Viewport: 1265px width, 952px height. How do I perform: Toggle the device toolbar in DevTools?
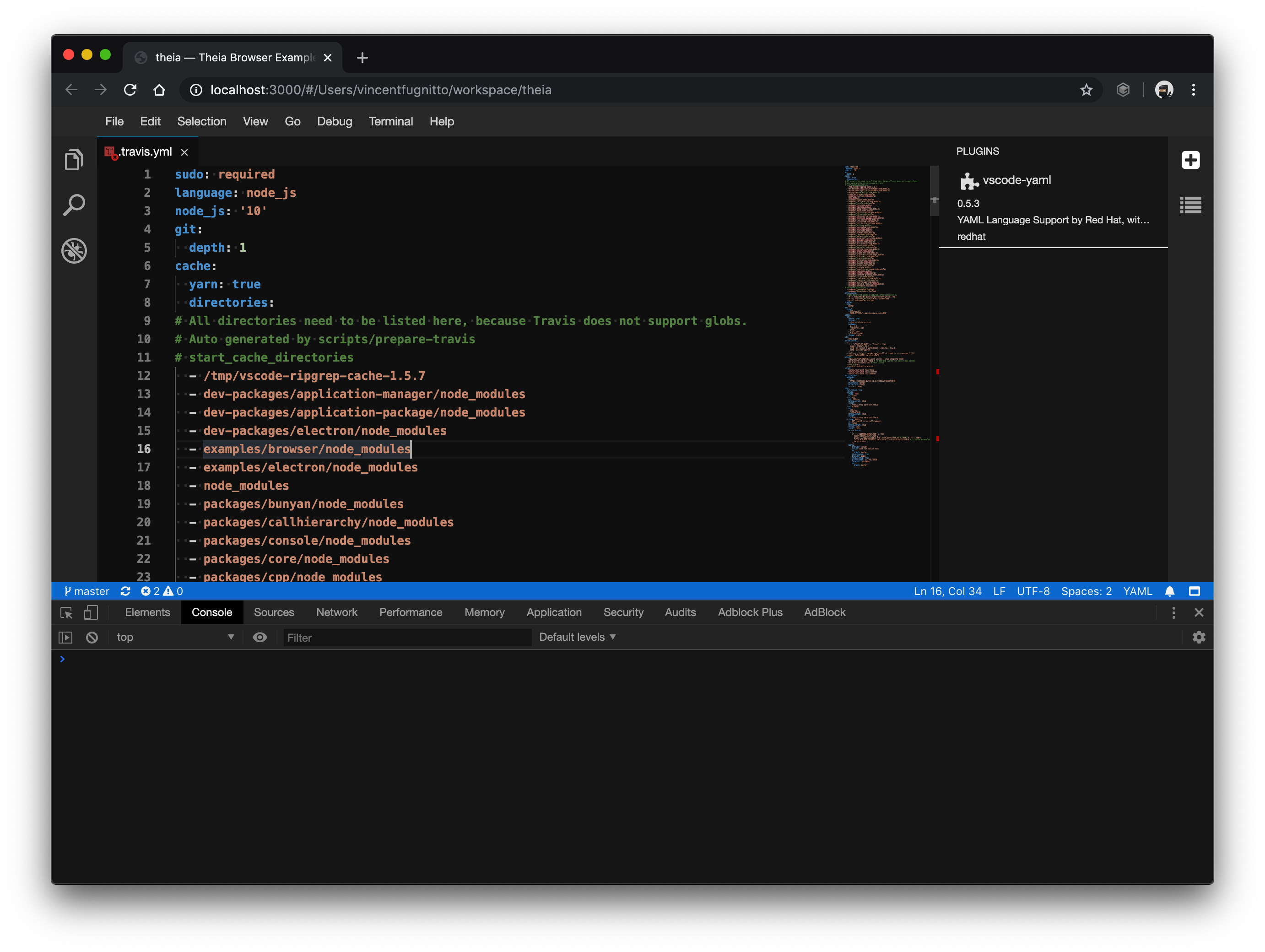[x=91, y=612]
